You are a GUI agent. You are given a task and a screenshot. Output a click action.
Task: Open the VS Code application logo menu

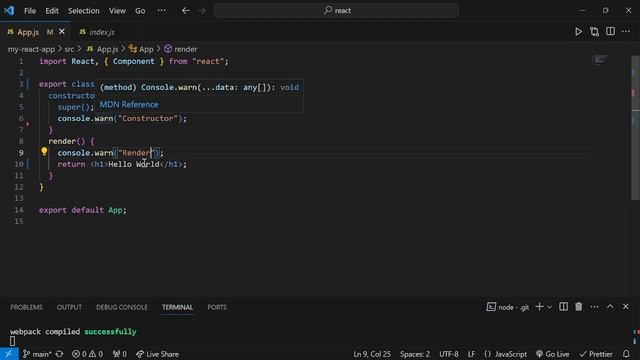(9, 10)
